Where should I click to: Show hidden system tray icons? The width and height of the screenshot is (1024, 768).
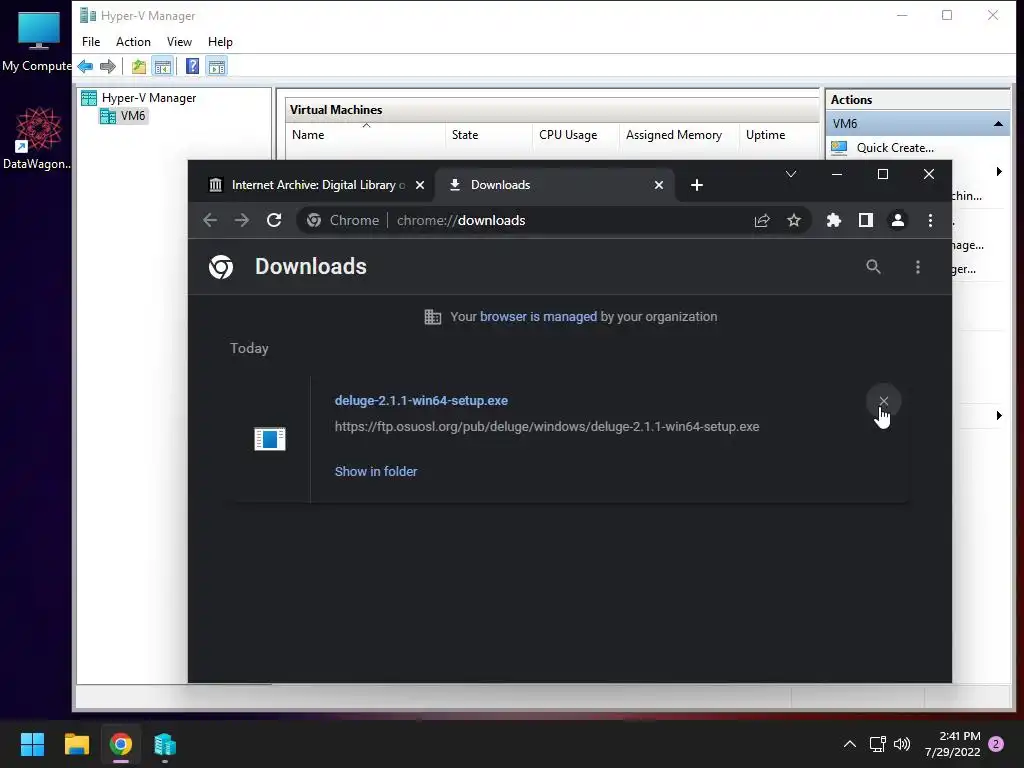(850, 744)
